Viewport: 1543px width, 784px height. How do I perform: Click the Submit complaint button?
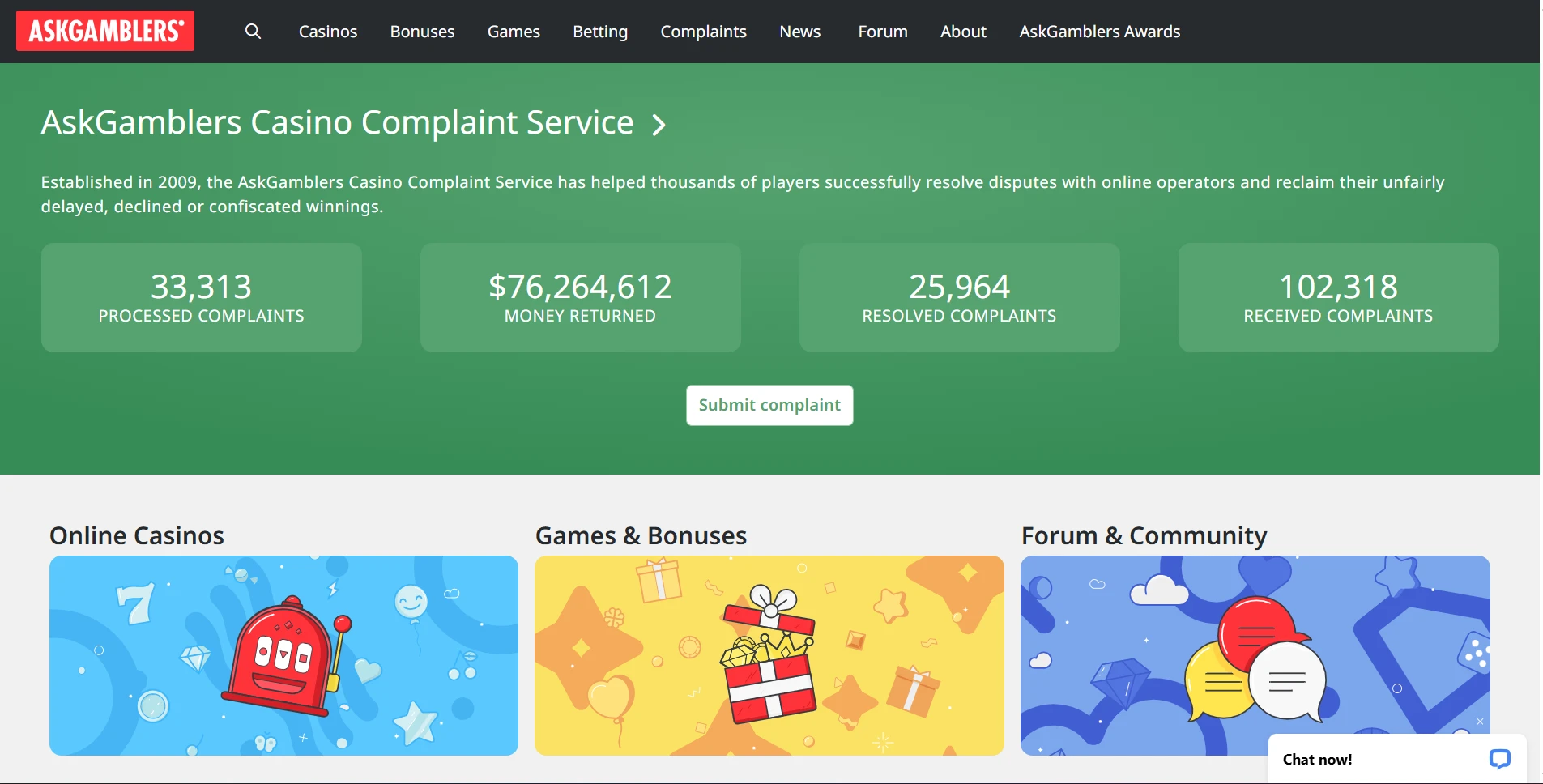click(x=769, y=405)
